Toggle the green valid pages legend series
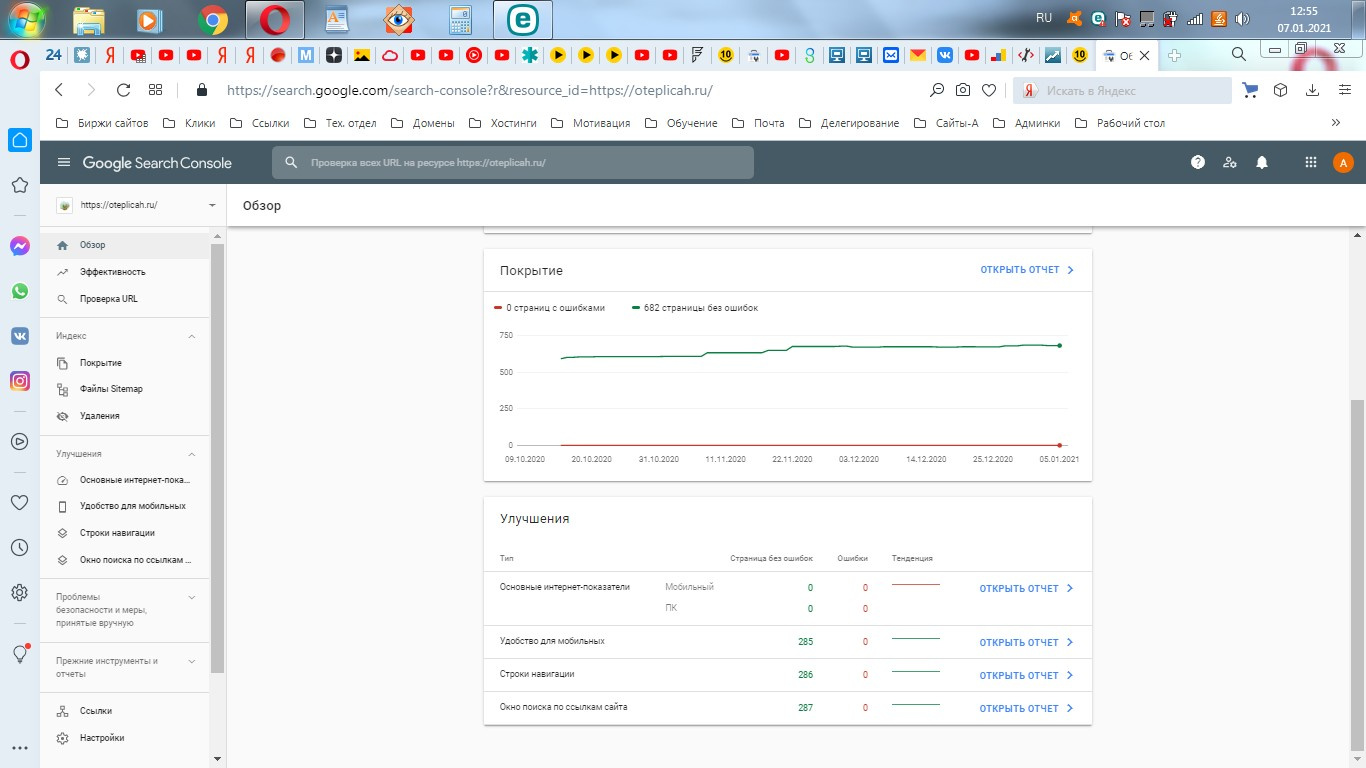The image size is (1366, 768). pos(695,308)
